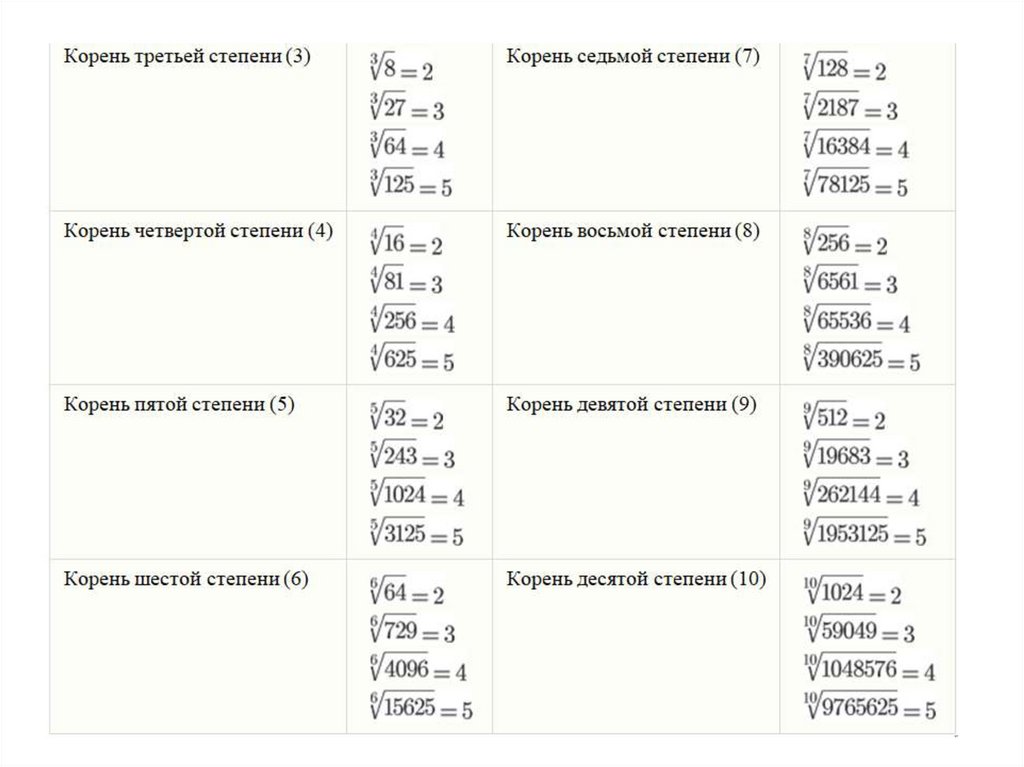This screenshot has width=1024, height=767.
Task: Click the 'Корень третьей степени (3)' label
Action: tap(188, 57)
